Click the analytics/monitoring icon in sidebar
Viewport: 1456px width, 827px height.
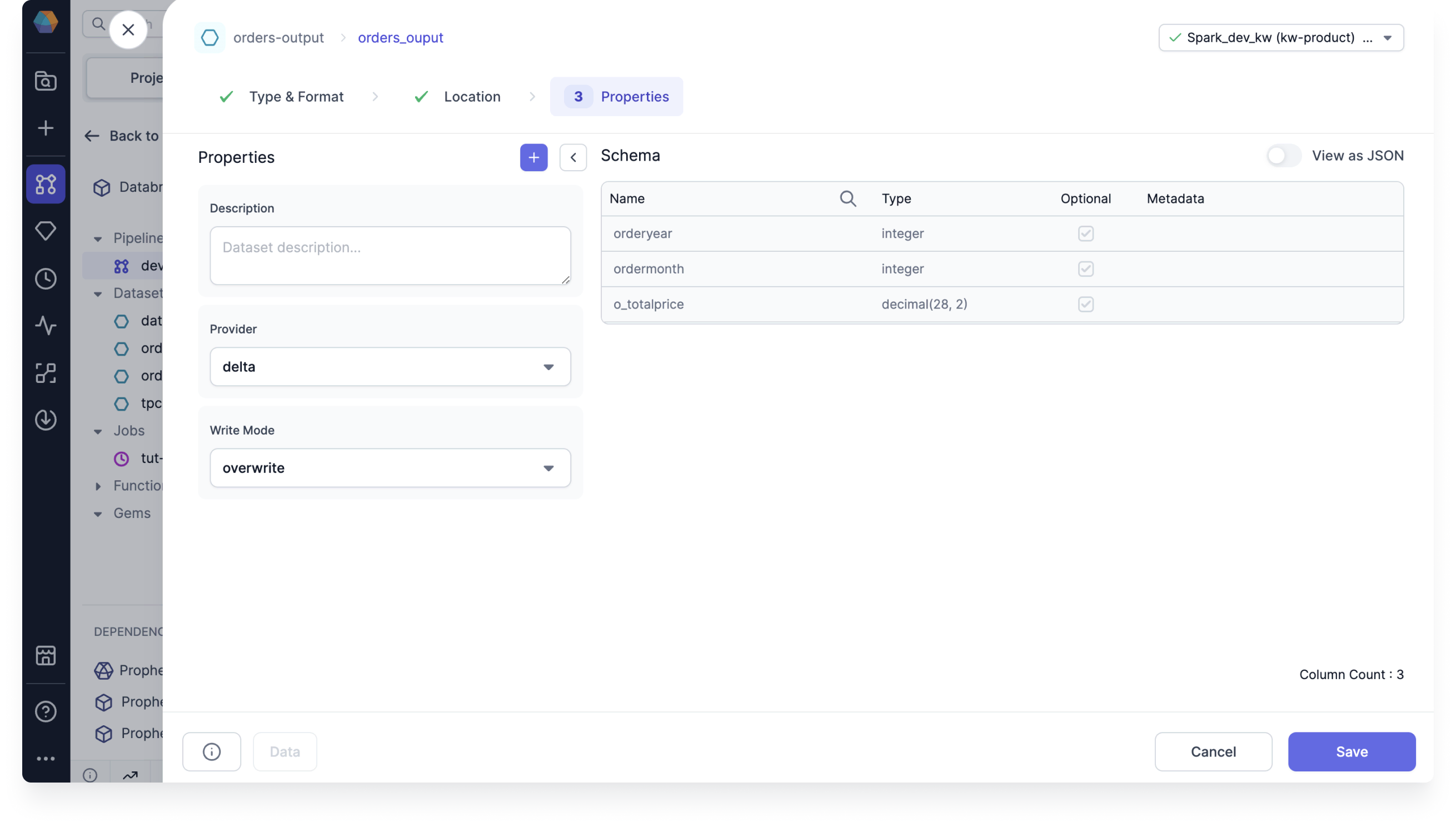pyautogui.click(x=46, y=325)
